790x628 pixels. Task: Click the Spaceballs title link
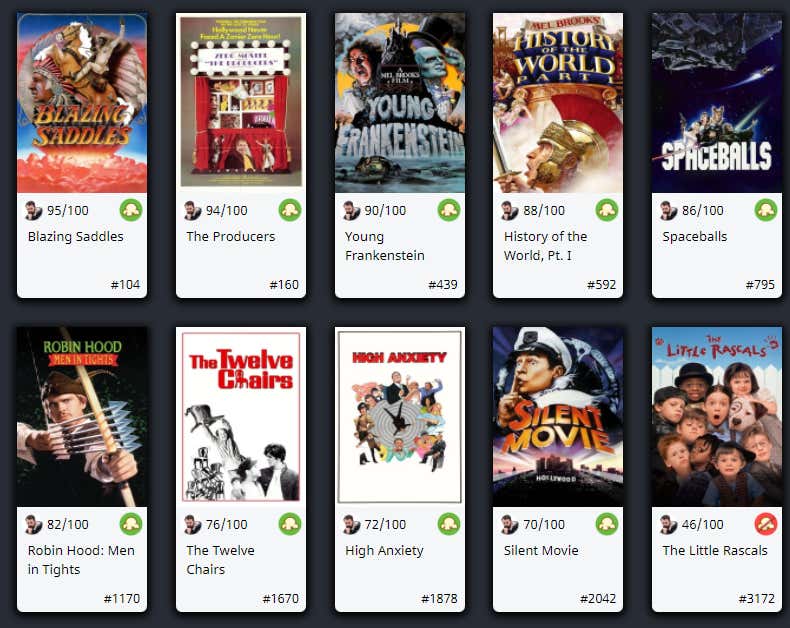[x=695, y=236]
